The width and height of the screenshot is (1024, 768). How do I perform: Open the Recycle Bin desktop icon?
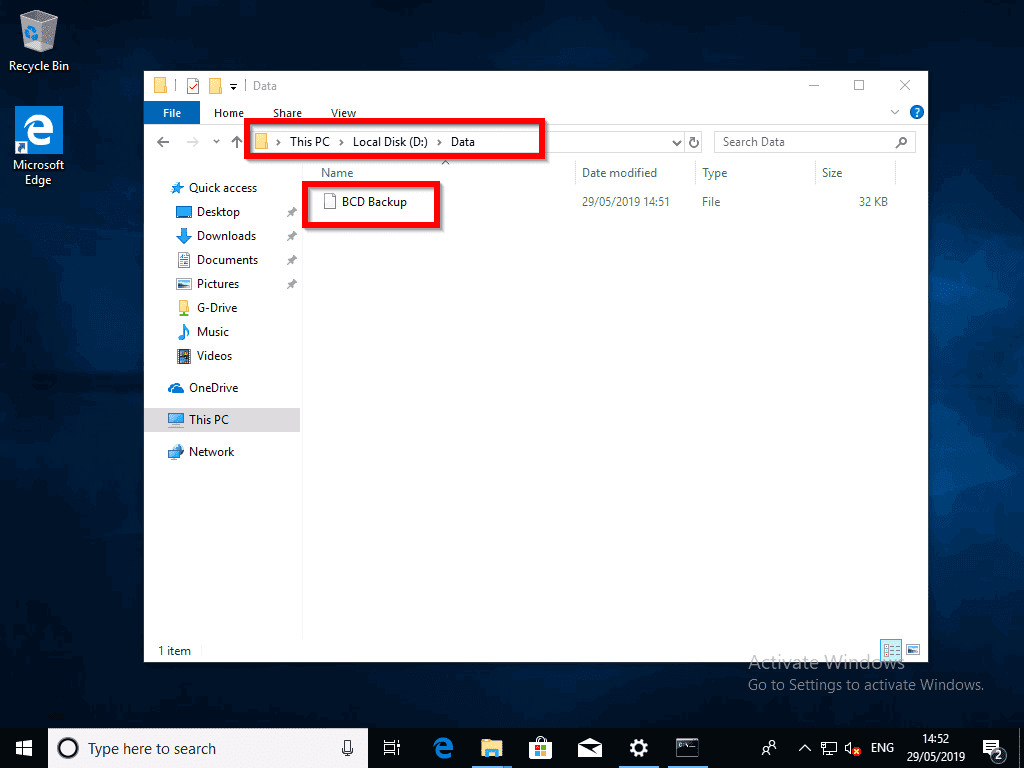click(x=38, y=42)
